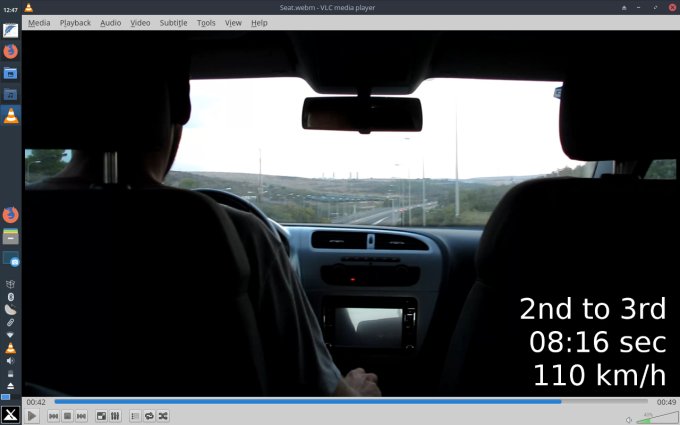
Task: Adjust the volume slider
Action: tap(657, 418)
